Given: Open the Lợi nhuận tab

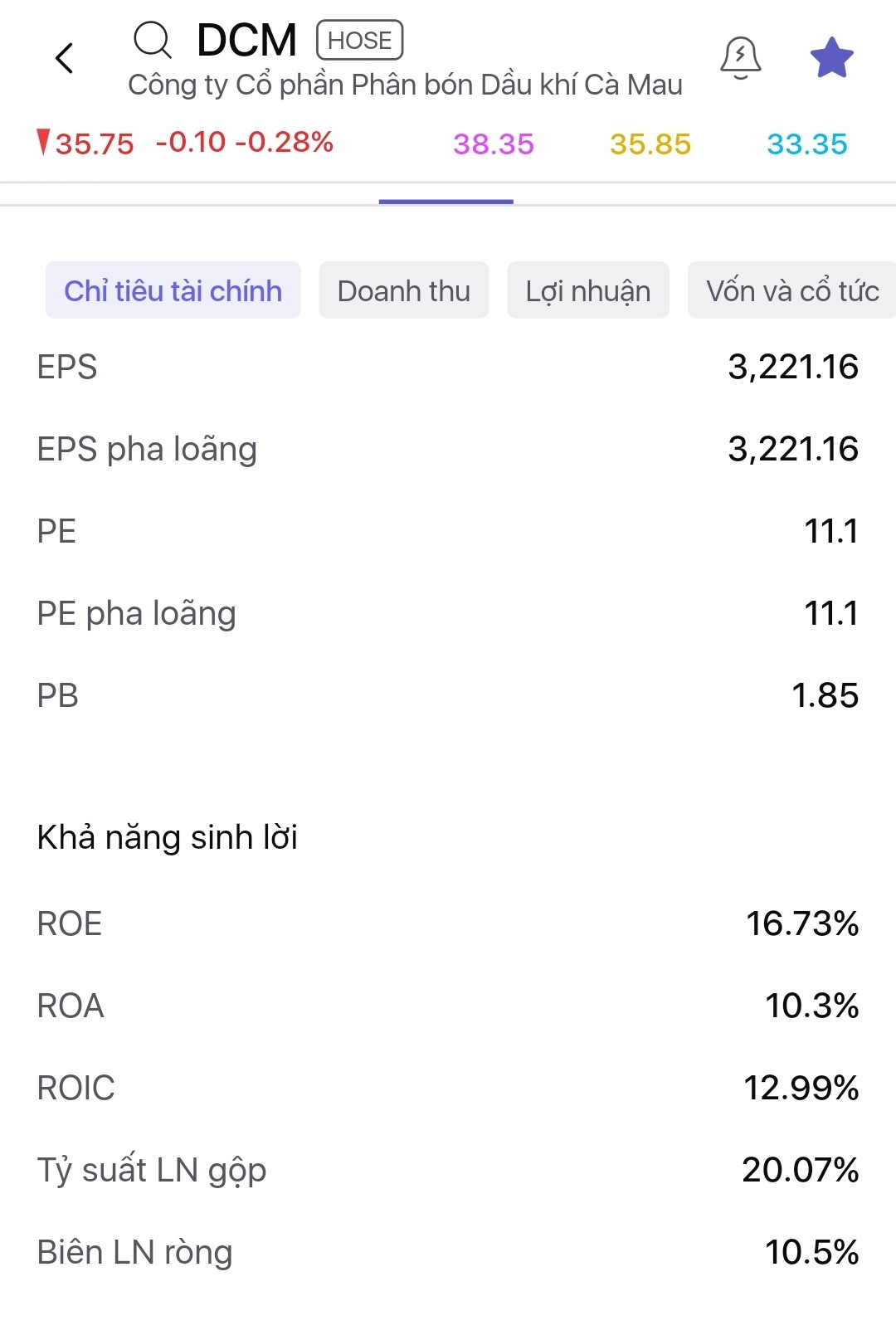Looking at the screenshot, I should point(587,290).
